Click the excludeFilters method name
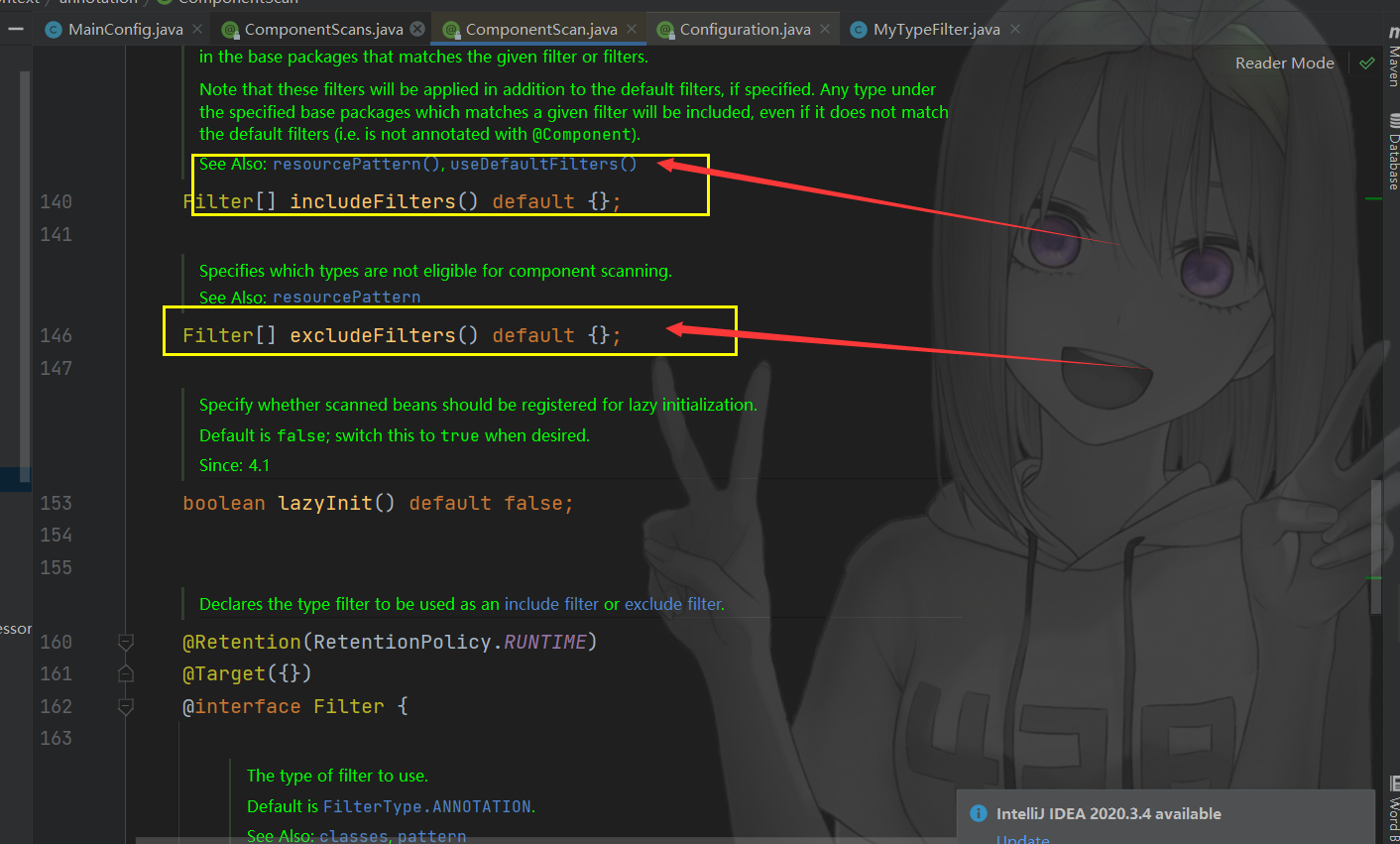The height and width of the screenshot is (844, 1400). (x=372, y=335)
